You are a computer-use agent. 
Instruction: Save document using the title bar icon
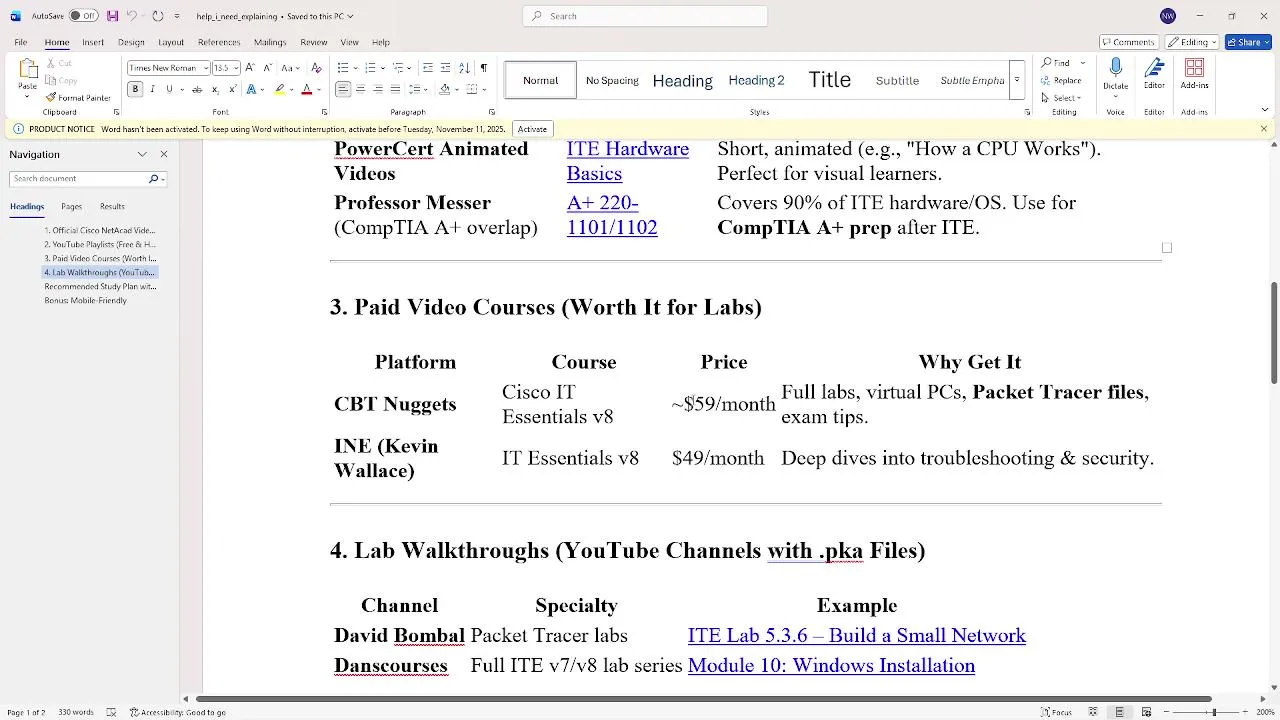(x=112, y=16)
